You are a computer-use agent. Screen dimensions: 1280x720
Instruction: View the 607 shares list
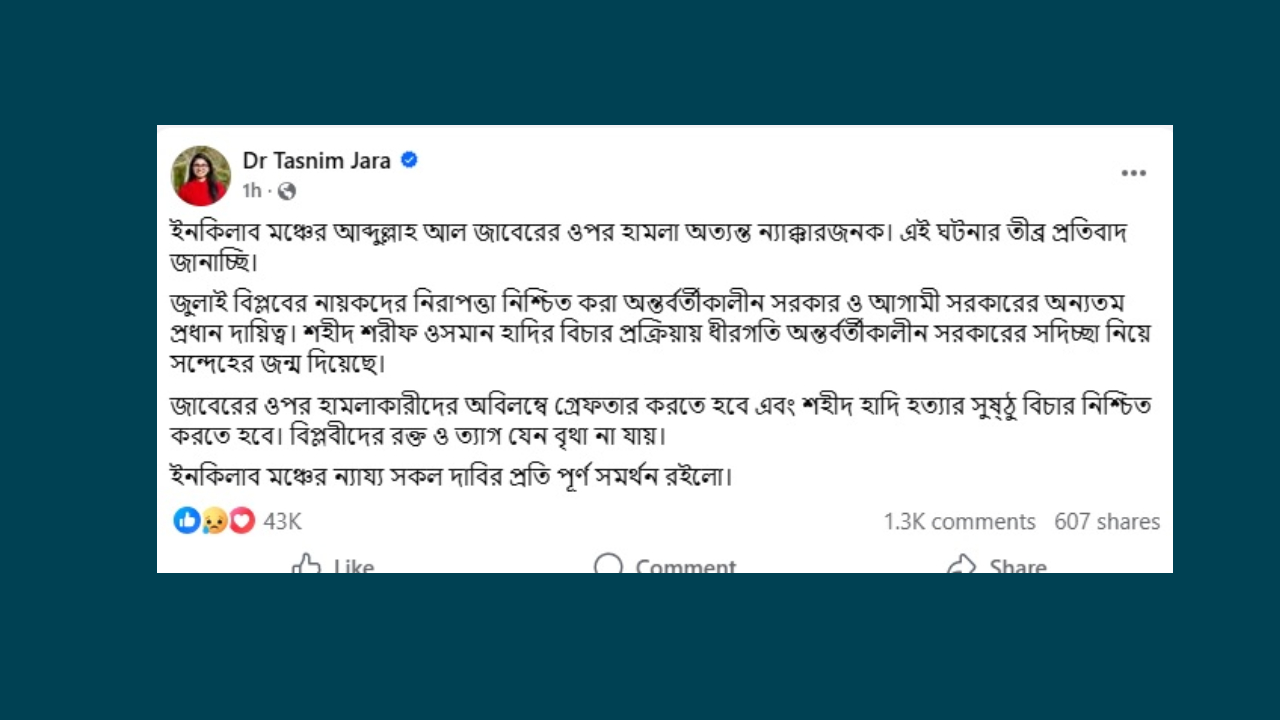[x=1107, y=521]
